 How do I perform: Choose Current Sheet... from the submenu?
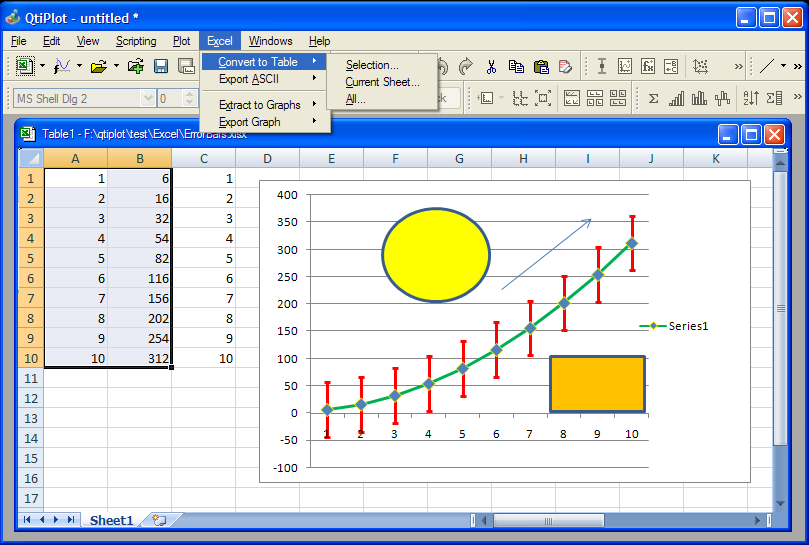click(382, 82)
